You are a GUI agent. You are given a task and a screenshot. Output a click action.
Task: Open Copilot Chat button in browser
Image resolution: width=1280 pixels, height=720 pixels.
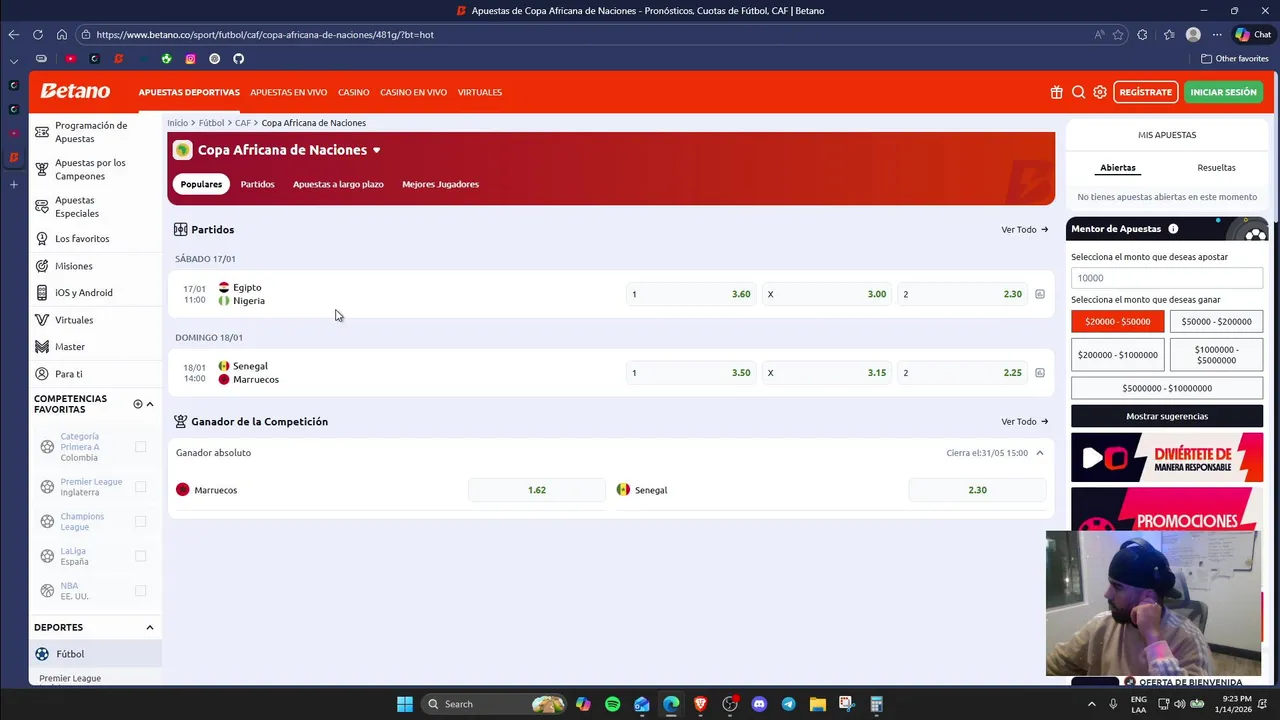pyautogui.click(x=1254, y=34)
